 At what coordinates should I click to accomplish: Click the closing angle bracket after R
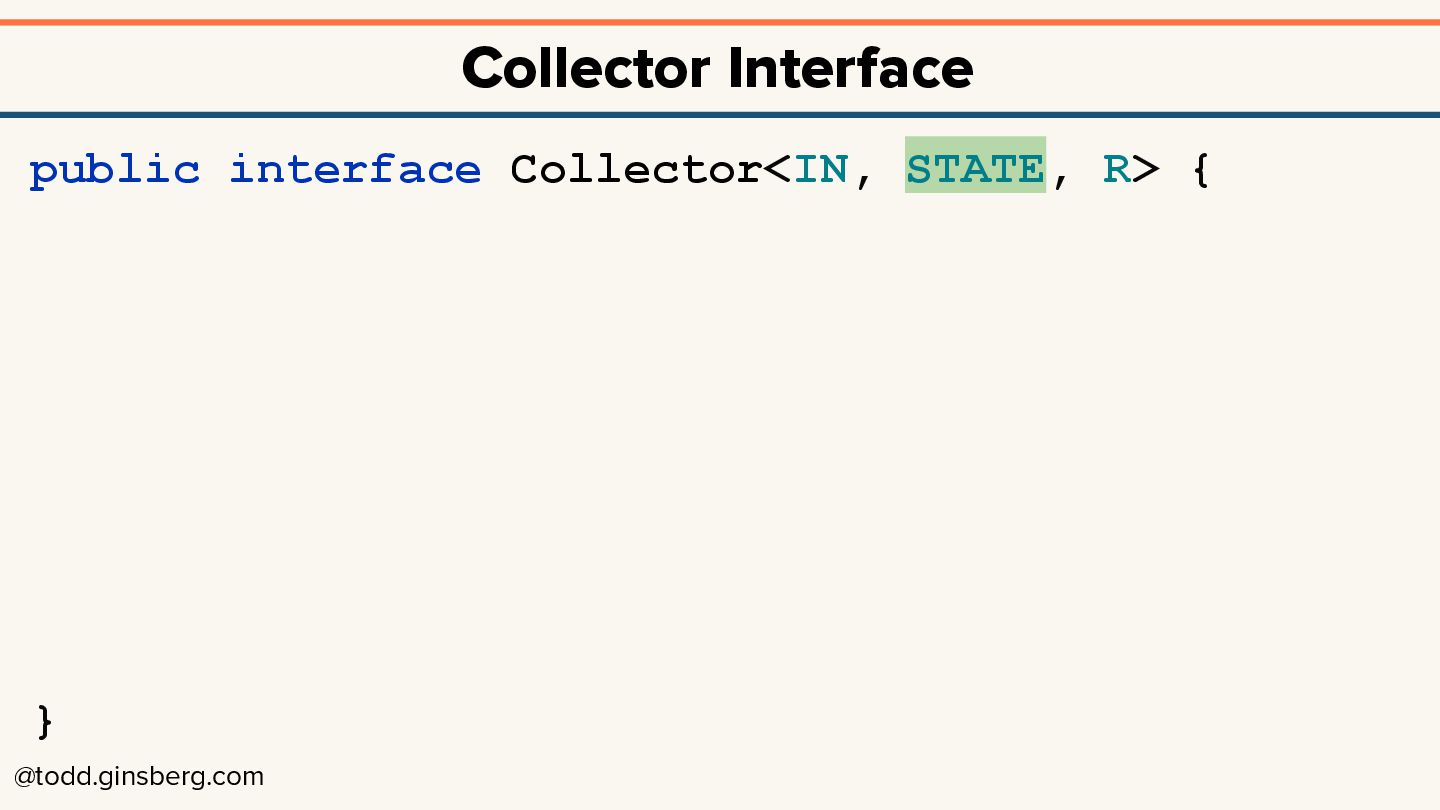(x=1146, y=169)
